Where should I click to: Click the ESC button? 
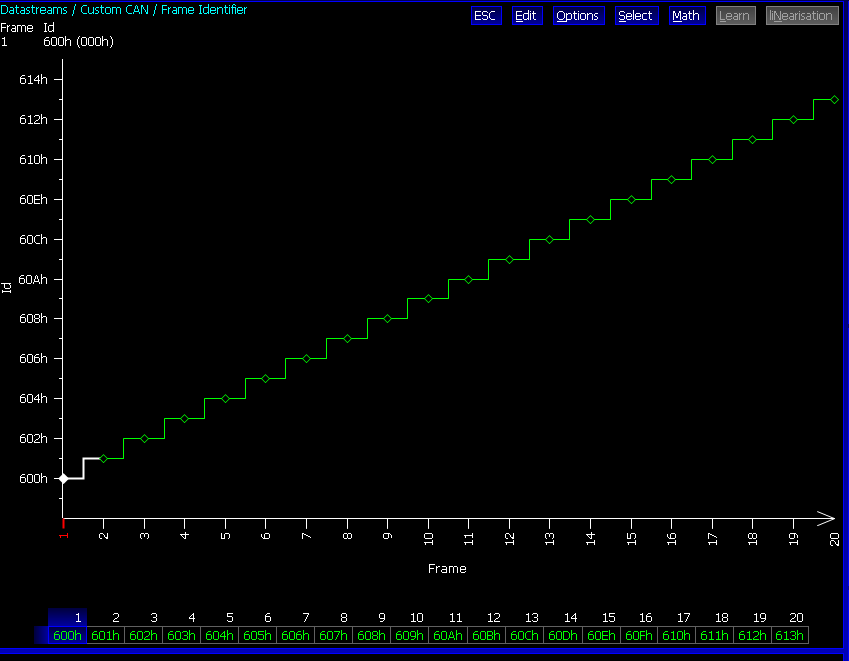pos(485,16)
